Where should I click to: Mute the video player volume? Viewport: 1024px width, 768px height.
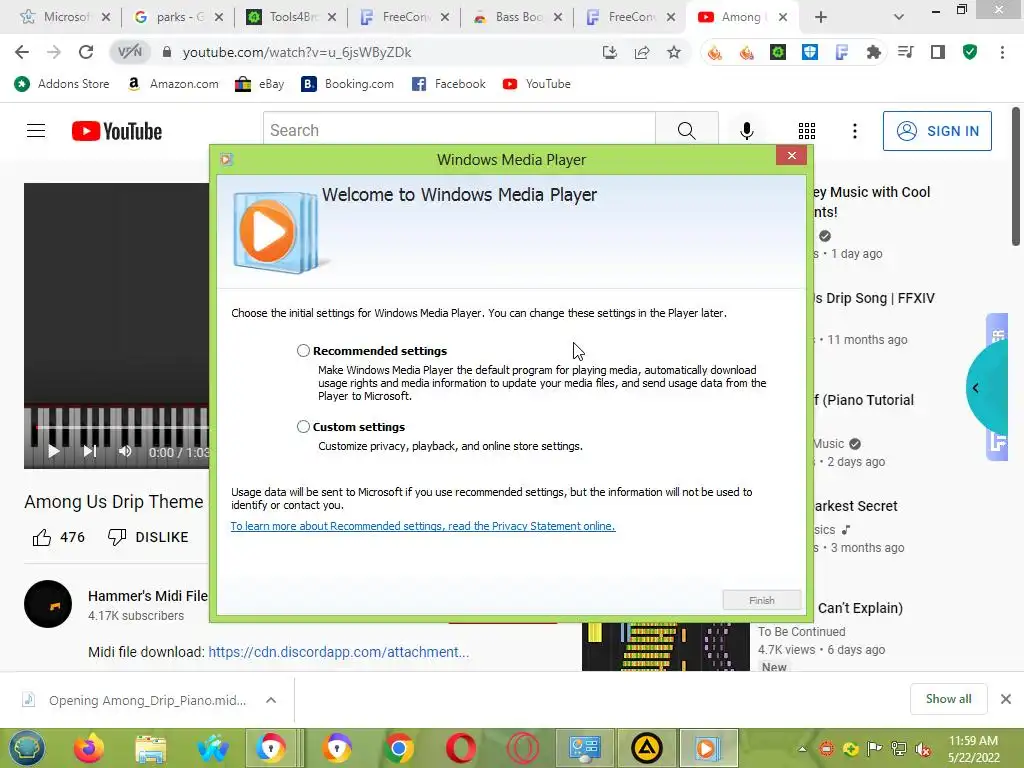tap(125, 451)
